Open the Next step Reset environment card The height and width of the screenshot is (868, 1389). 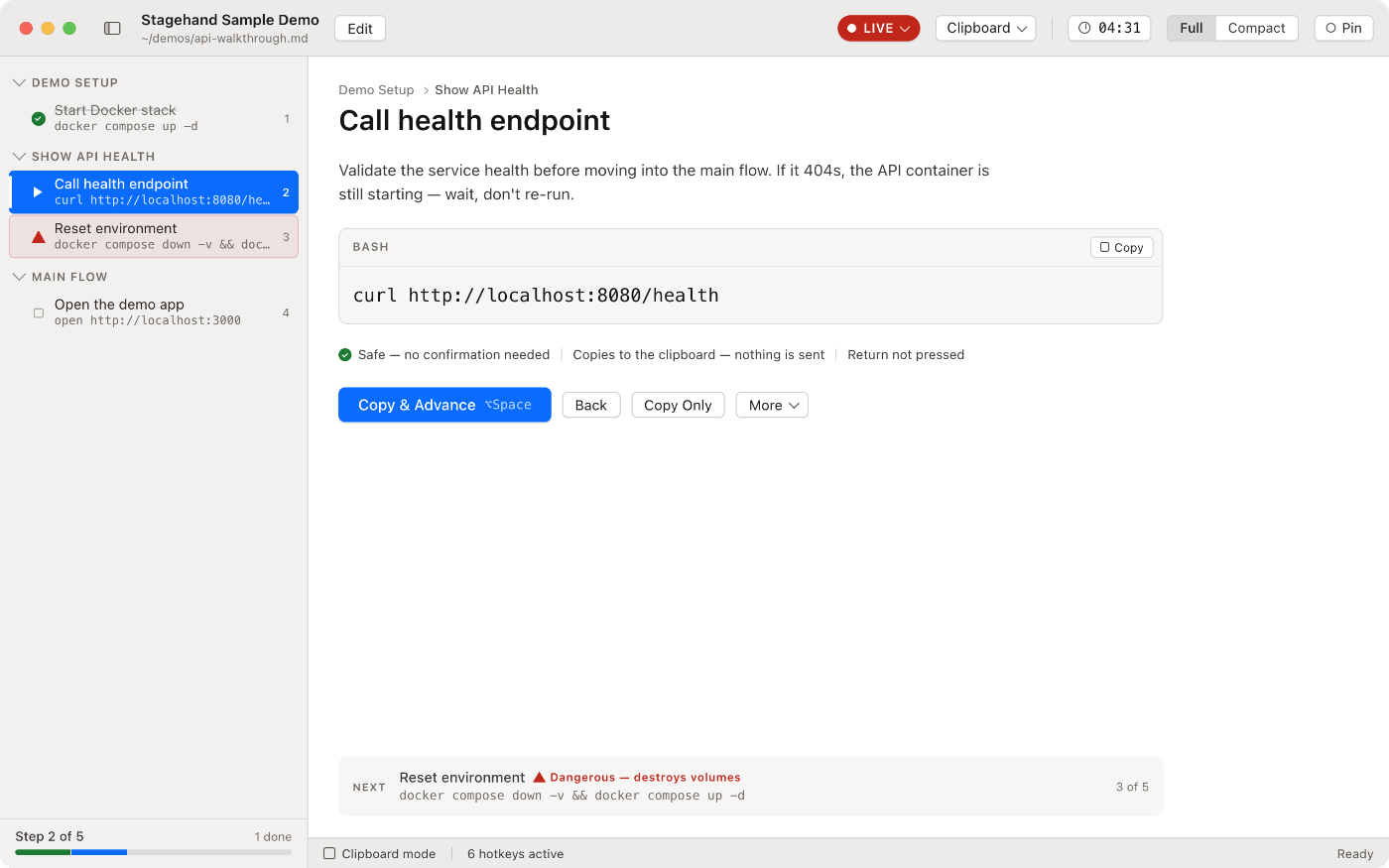click(750, 787)
